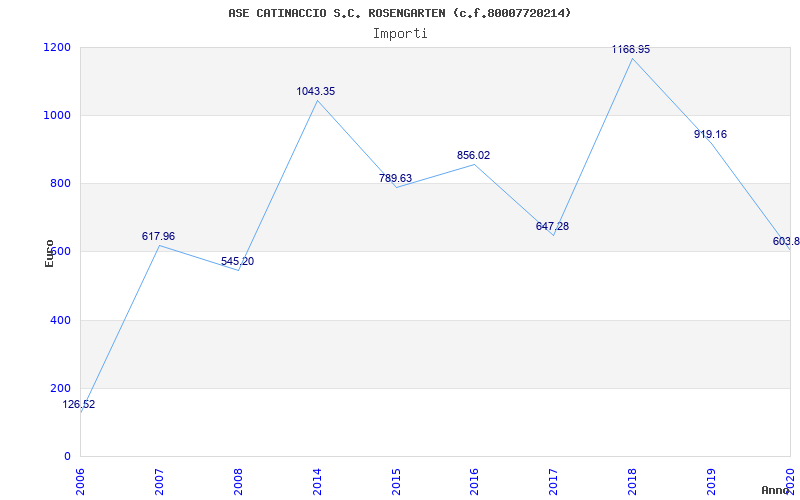Click the 2019 x-axis year label
The image size is (800, 500).
(x=711, y=481)
